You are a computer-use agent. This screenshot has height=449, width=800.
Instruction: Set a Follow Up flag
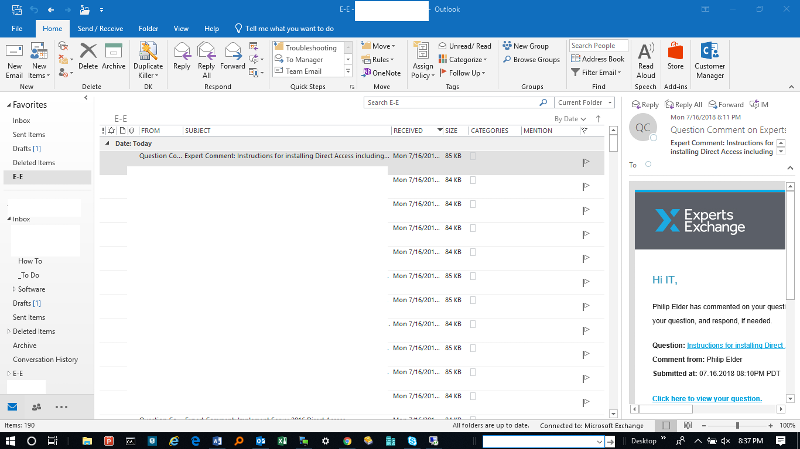462,73
